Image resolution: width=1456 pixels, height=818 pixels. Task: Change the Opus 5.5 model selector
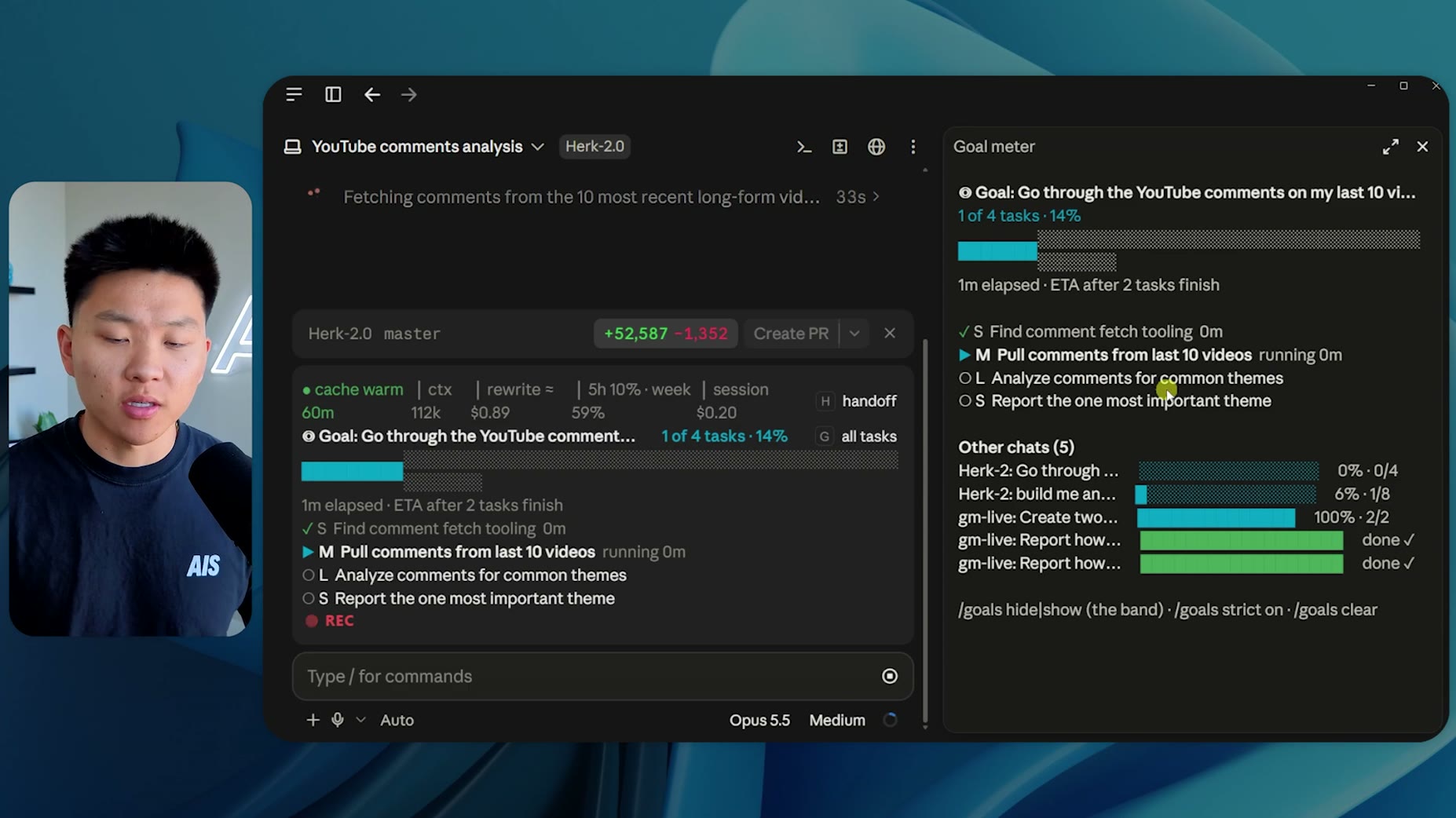coord(759,720)
